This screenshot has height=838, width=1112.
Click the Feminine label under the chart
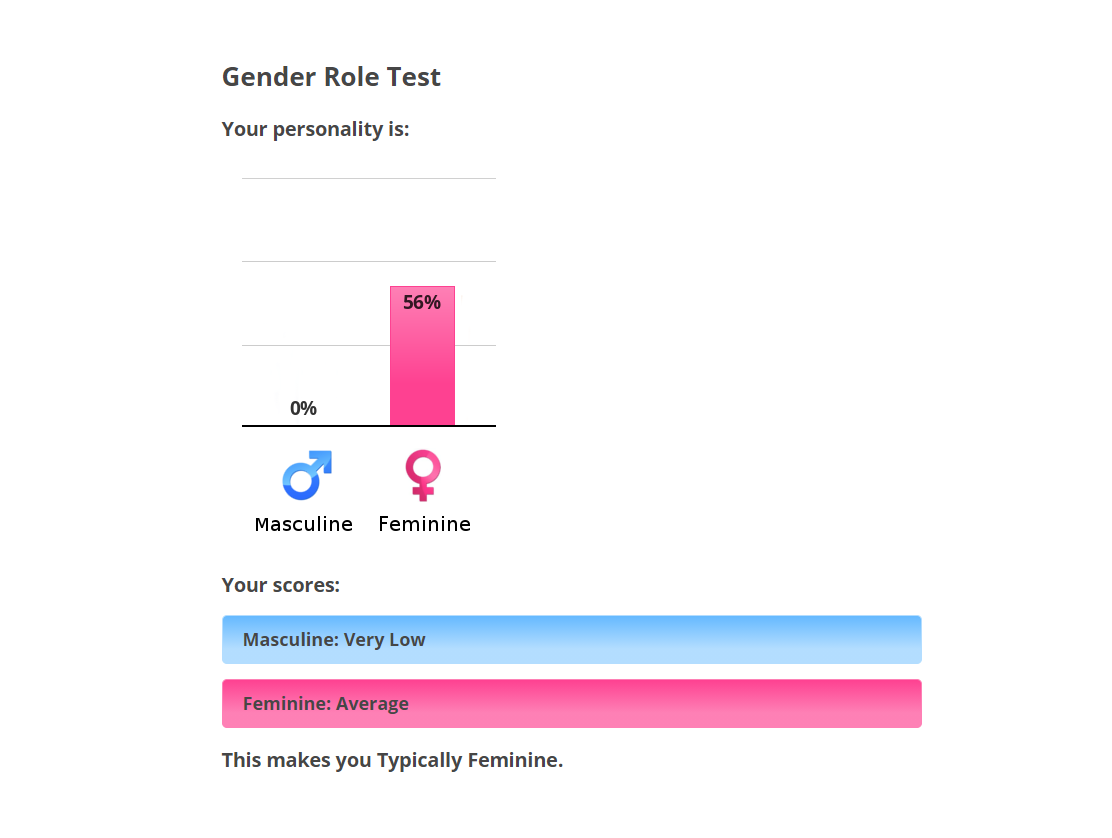coord(424,524)
